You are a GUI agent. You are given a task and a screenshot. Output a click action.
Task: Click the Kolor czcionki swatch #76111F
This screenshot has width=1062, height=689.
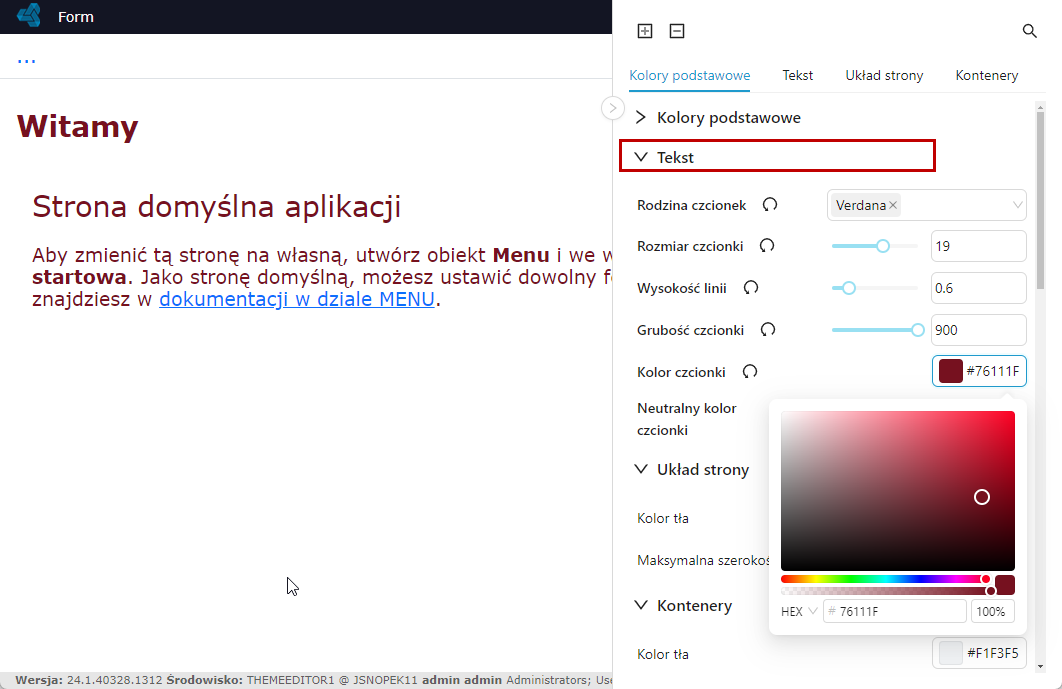coord(950,371)
